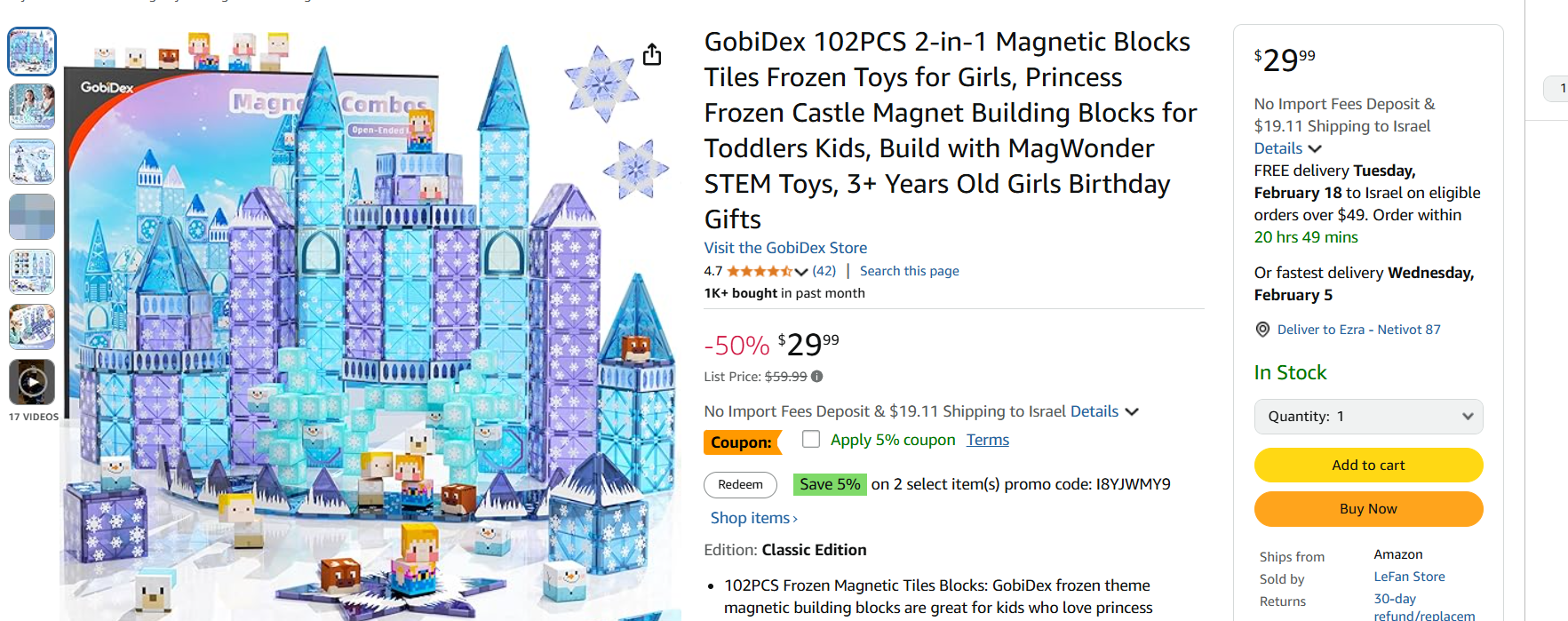This screenshot has width=1568, height=621.
Task: Open the coupon Terms link
Action: (x=988, y=440)
